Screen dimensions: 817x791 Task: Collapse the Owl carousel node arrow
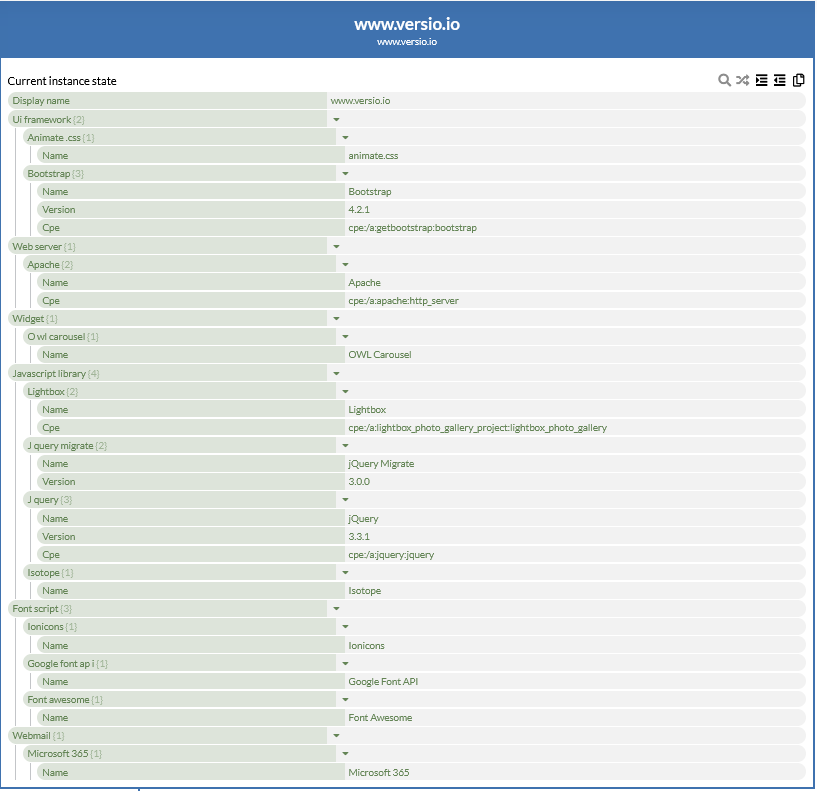[345, 337]
